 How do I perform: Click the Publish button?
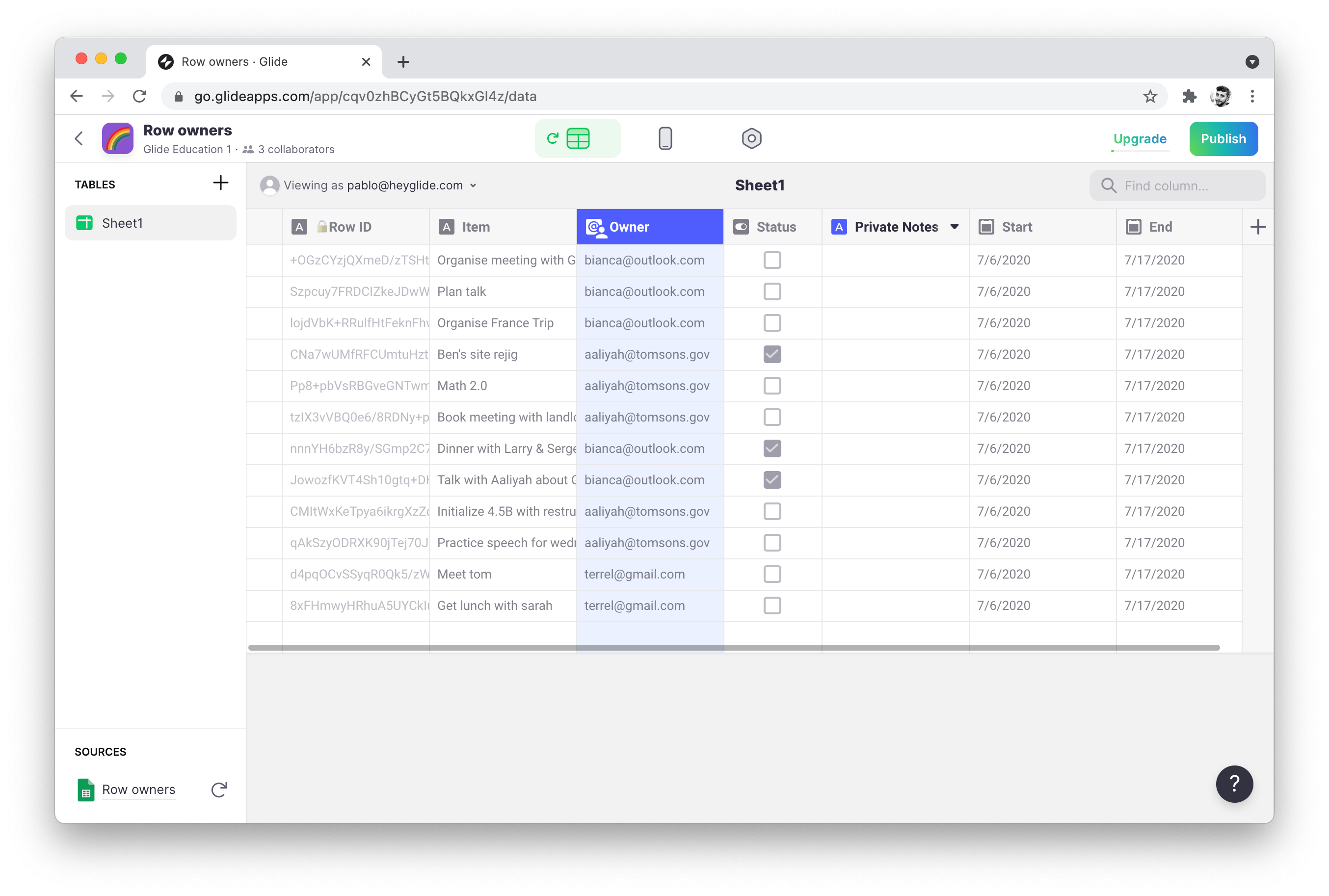point(1223,139)
